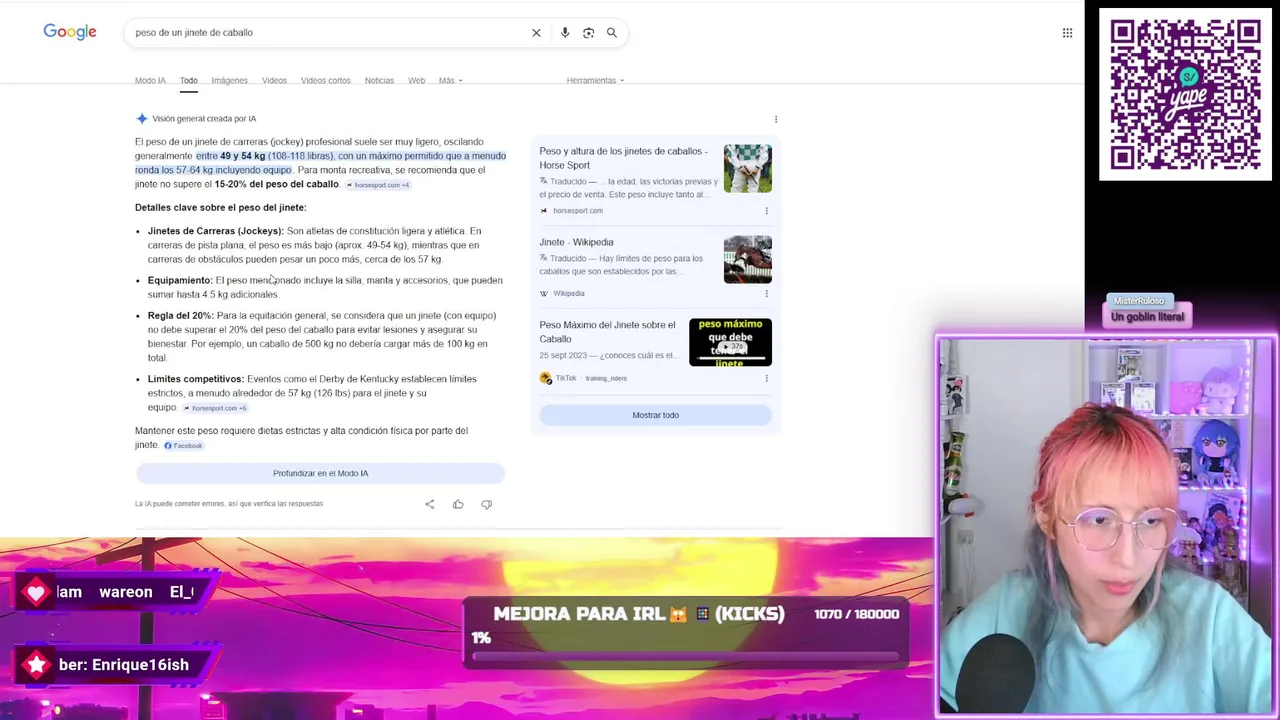1280x720 pixels.
Task: Open the Google apps grid icon
Action: [1067, 33]
